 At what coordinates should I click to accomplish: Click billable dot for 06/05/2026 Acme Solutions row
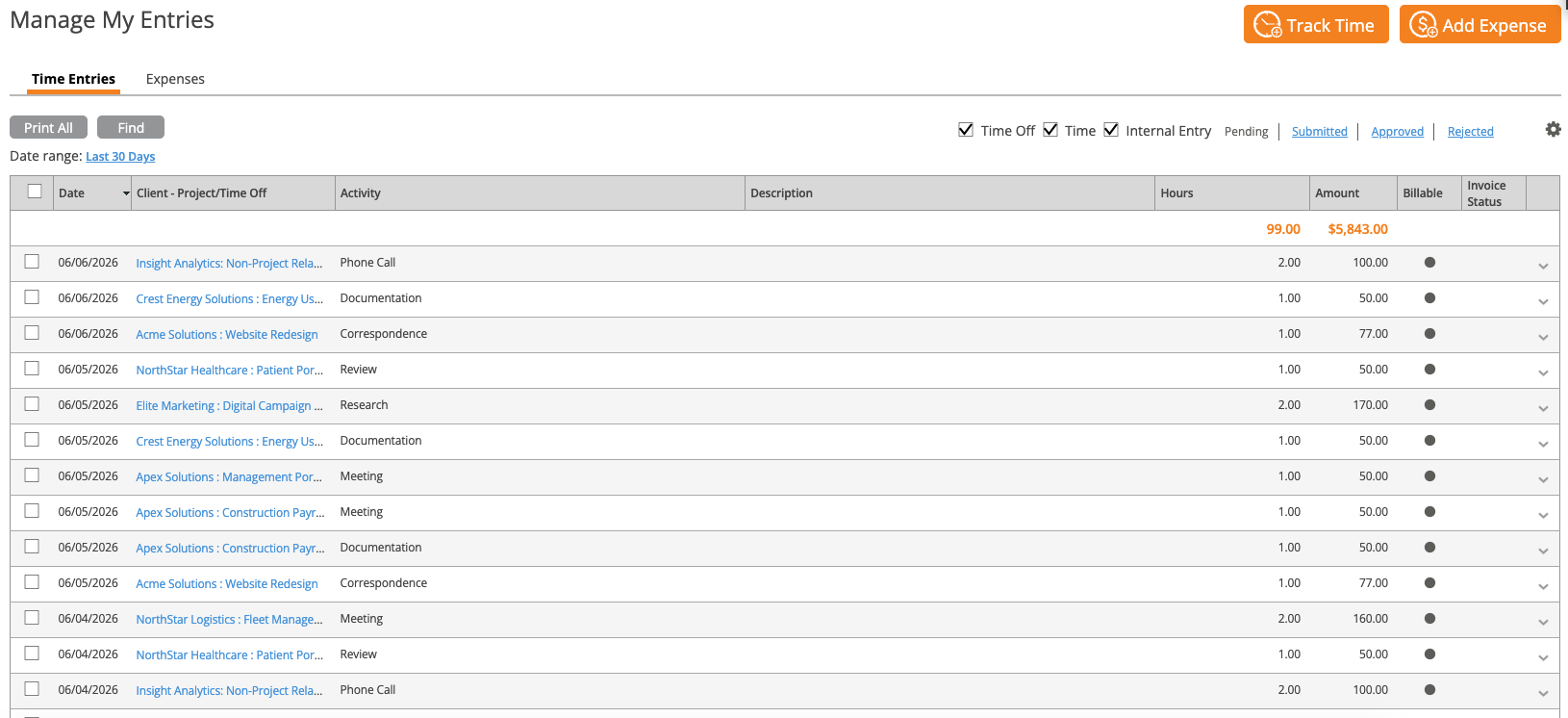1429,583
